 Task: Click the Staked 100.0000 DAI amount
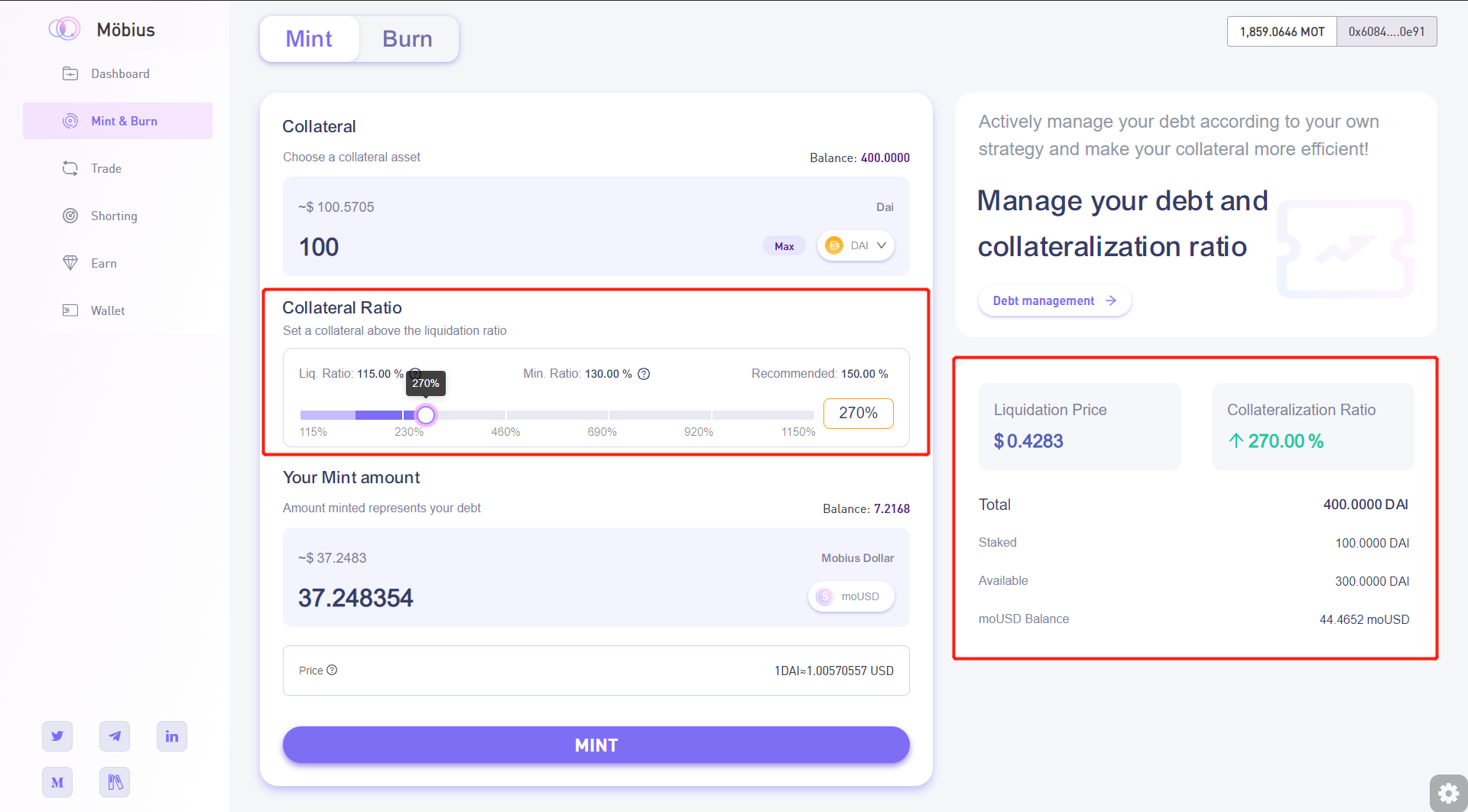point(1372,543)
